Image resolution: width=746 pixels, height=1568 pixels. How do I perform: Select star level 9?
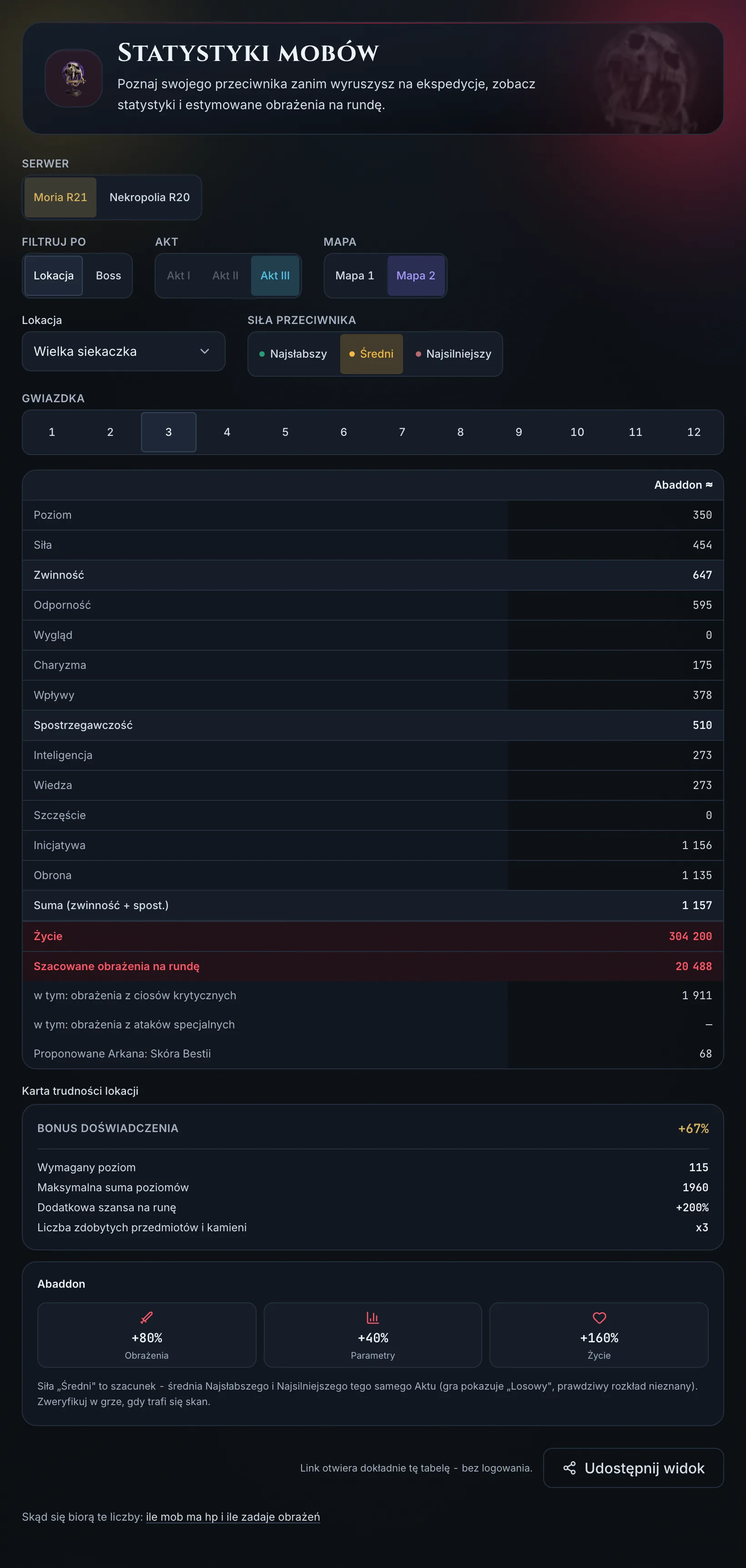pyautogui.click(x=519, y=432)
